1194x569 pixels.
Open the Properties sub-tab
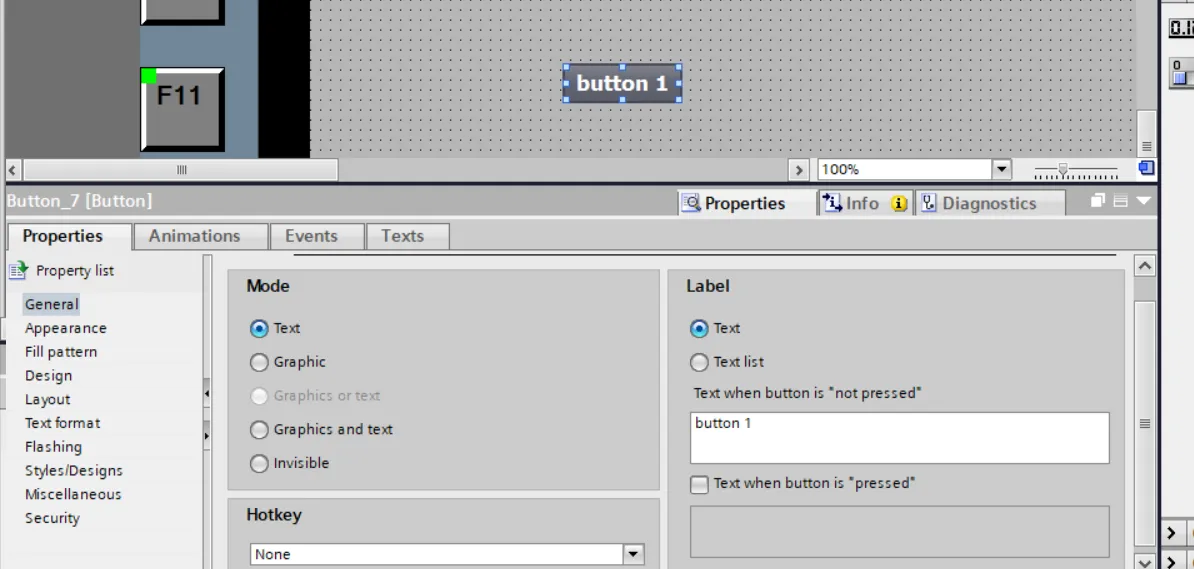[69, 236]
